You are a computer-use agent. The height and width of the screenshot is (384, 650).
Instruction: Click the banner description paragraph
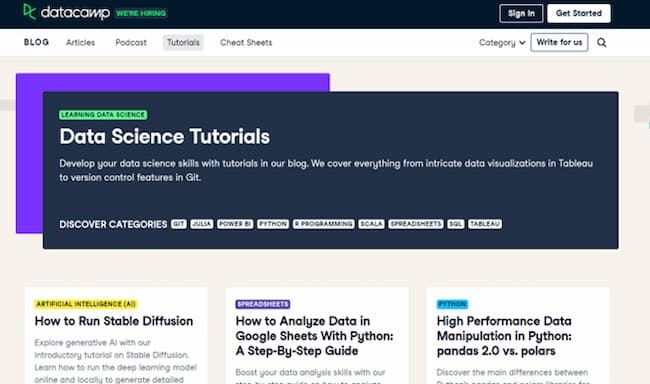click(x=326, y=170)
